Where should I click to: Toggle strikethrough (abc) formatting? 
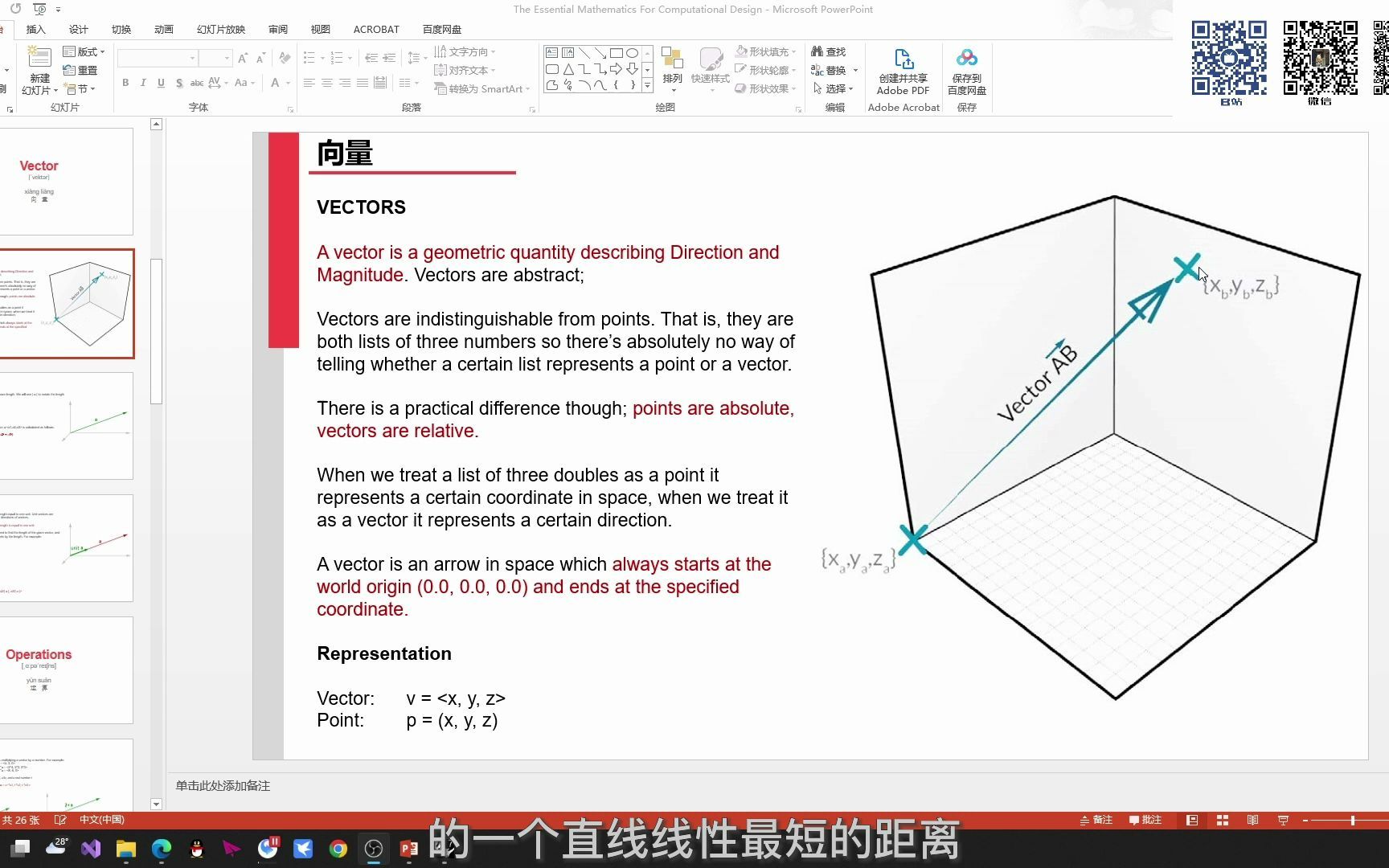coord(197,83)
